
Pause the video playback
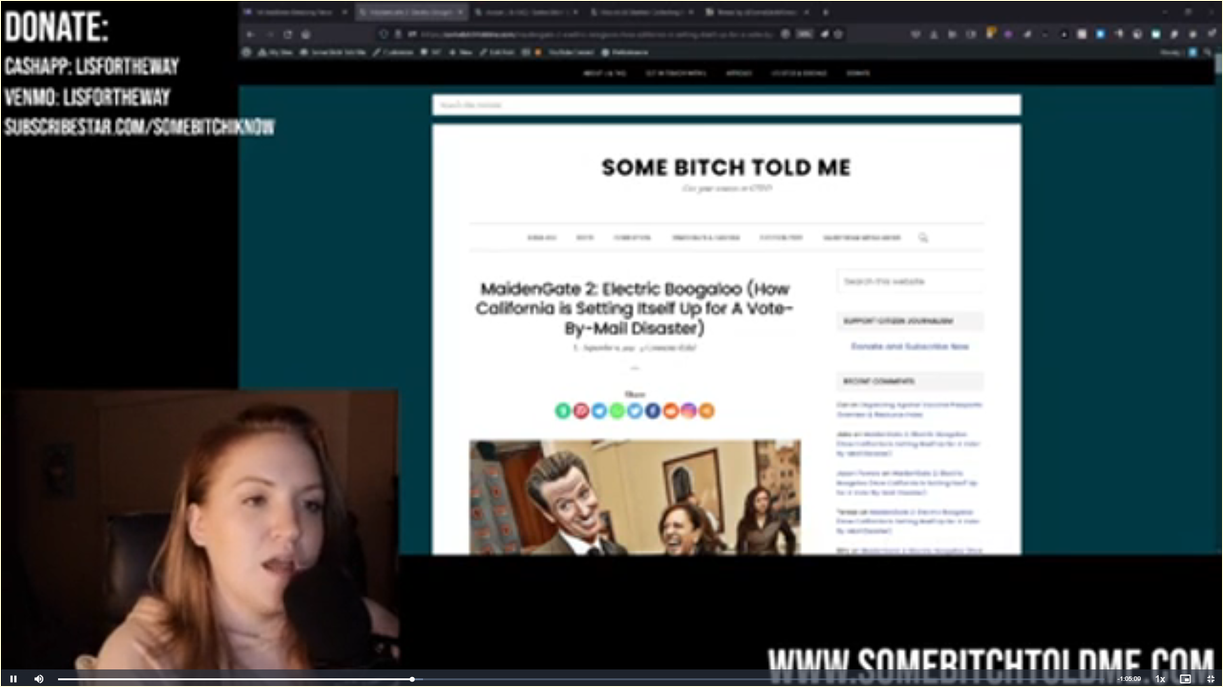pos(14,679)
